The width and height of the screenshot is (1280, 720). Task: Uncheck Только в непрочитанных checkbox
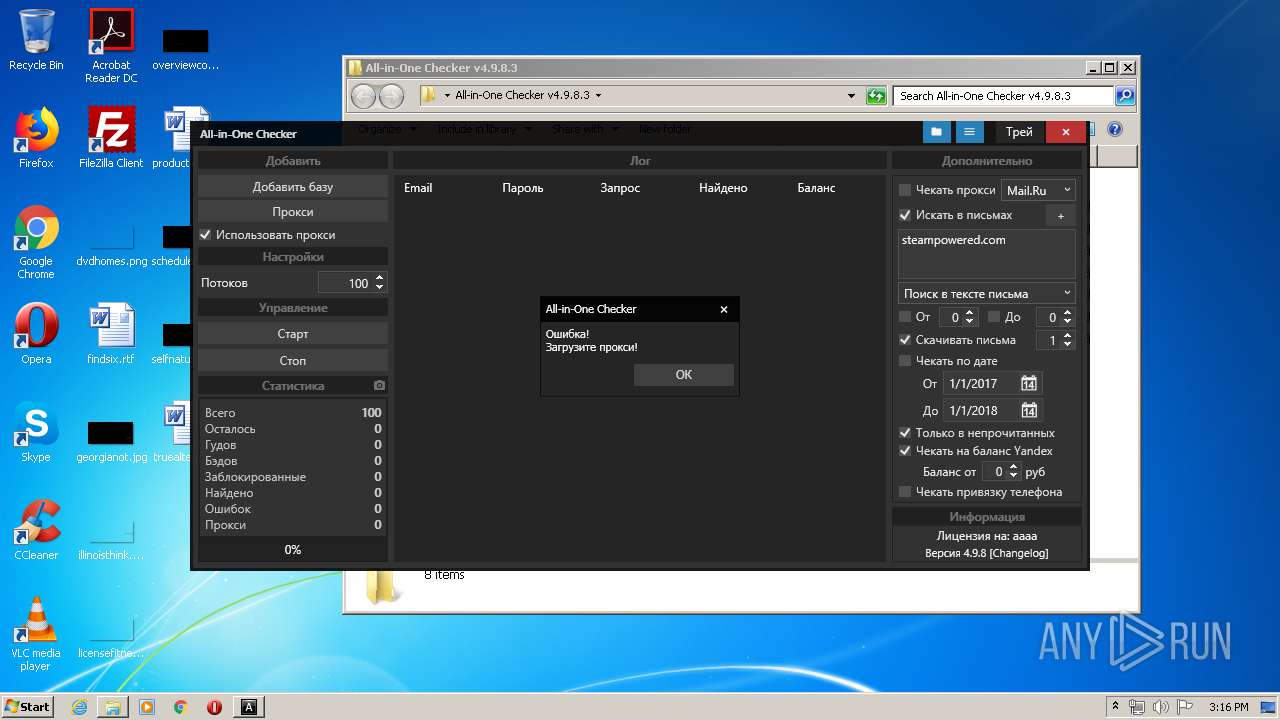pos(905,433)
